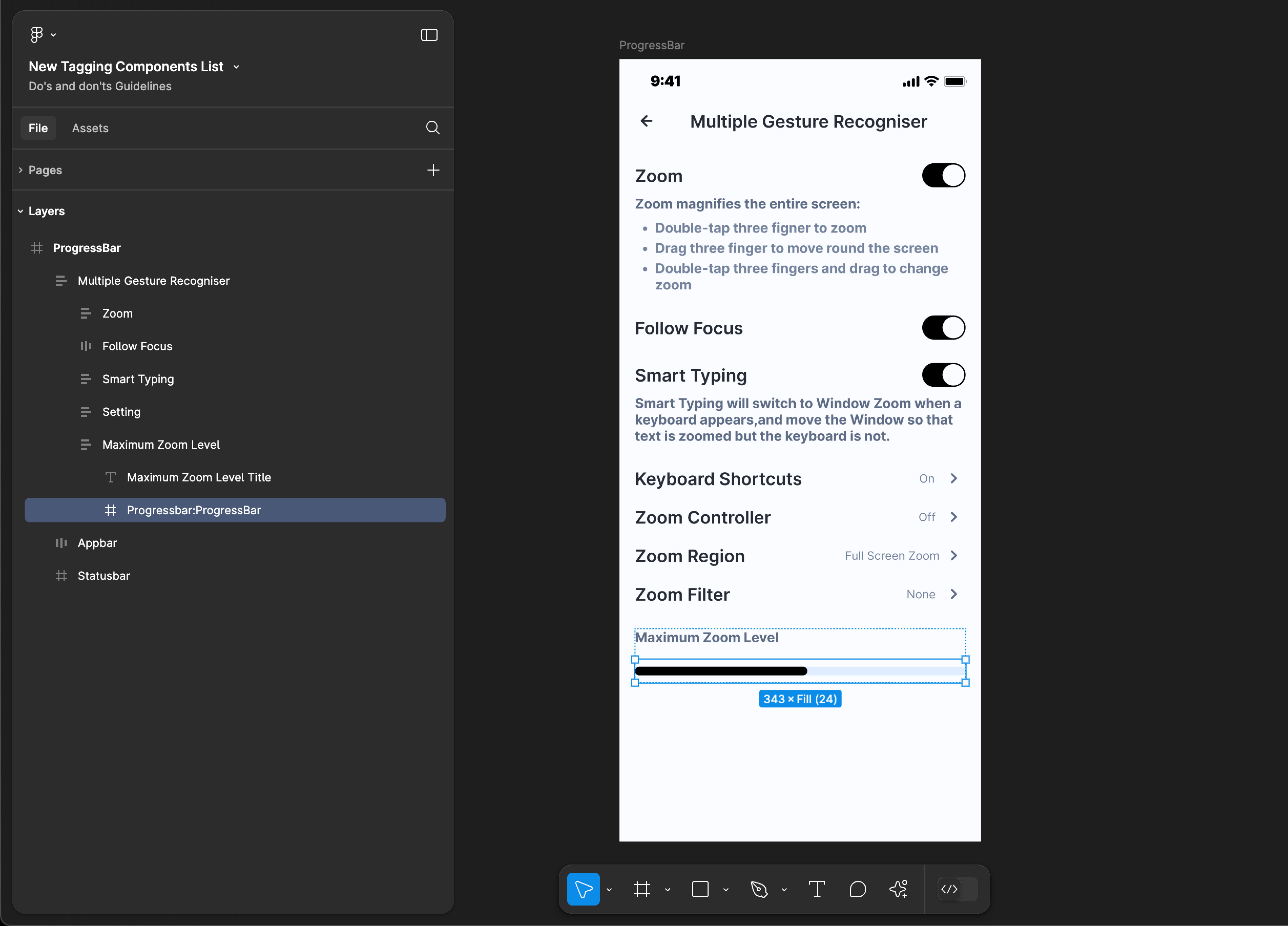1288x926 pixels.
Task: Toggle the Zoom switch on
Action: 943,175
